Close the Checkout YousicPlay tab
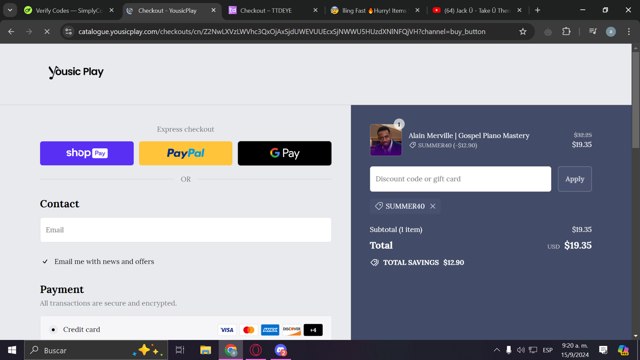The height and width of the screenshot is (360, 640). point(213,10)
